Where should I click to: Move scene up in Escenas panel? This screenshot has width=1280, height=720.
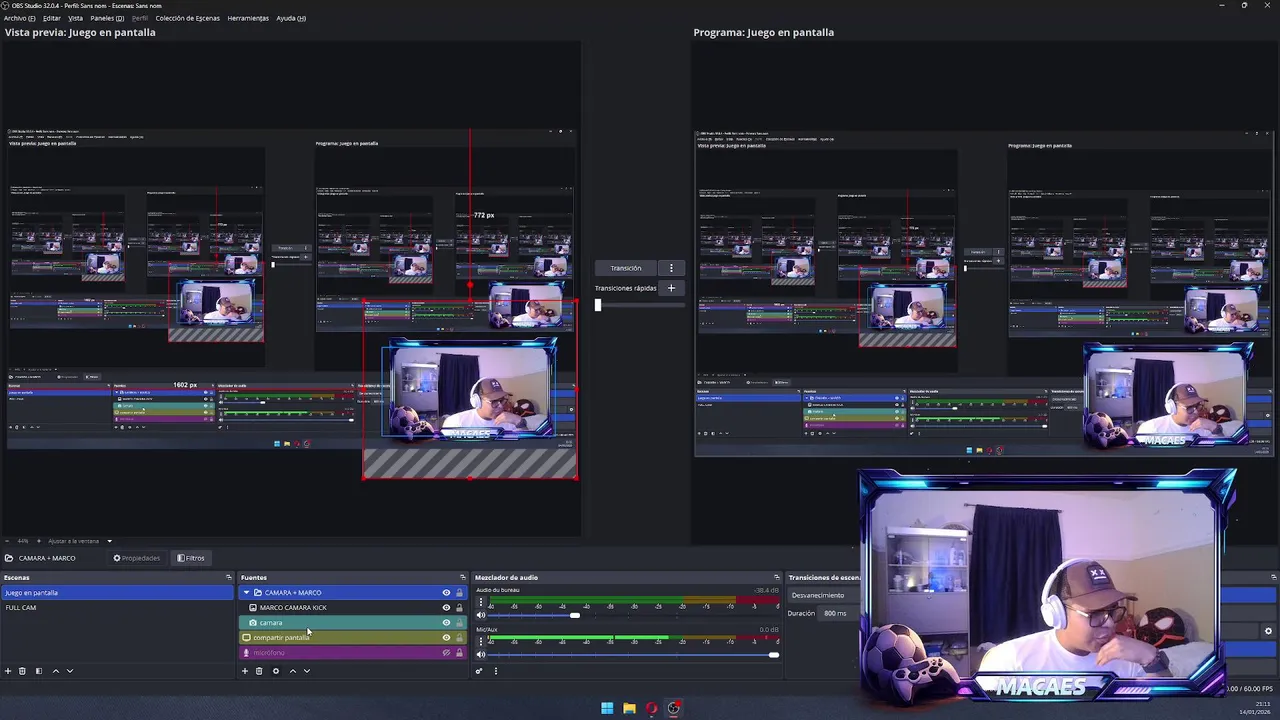(x=55, y=671)
